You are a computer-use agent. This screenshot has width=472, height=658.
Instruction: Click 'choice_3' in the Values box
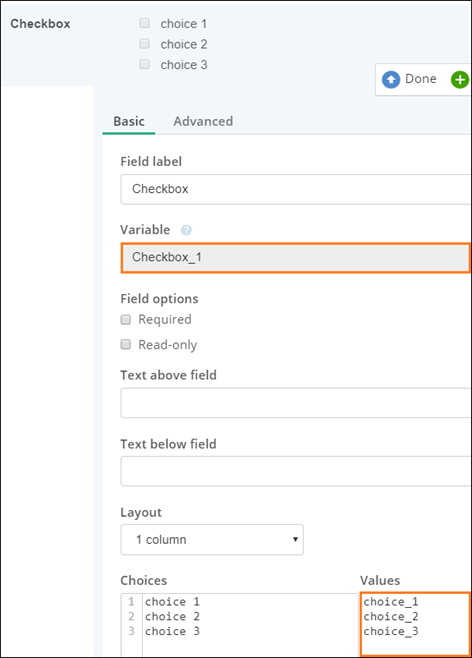point(391,631)
